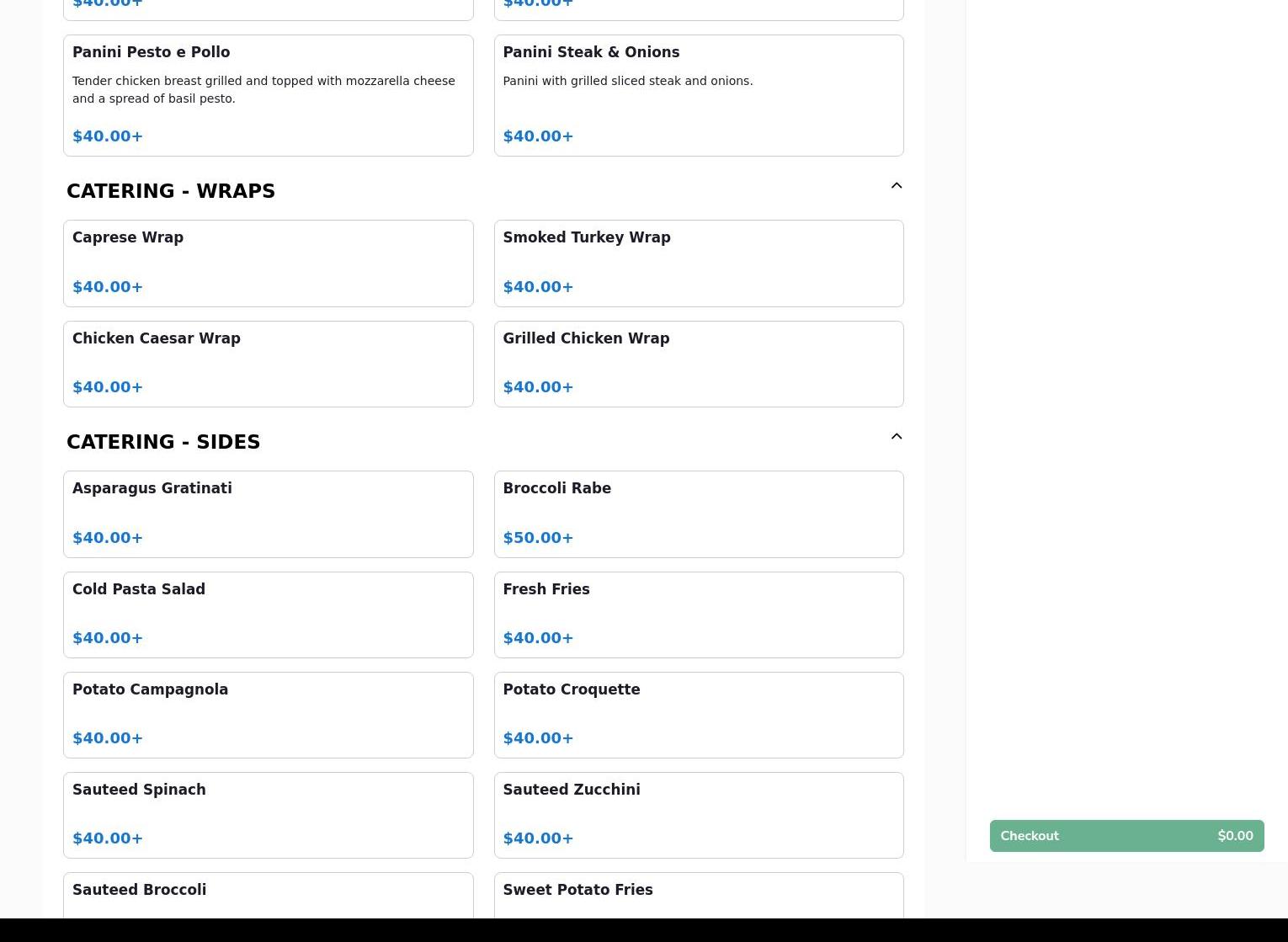The image size is (1288, 942).
Task: Select the Grilled Chicken Wrap card
Action: pyautogui.click(x=699, y=364)
